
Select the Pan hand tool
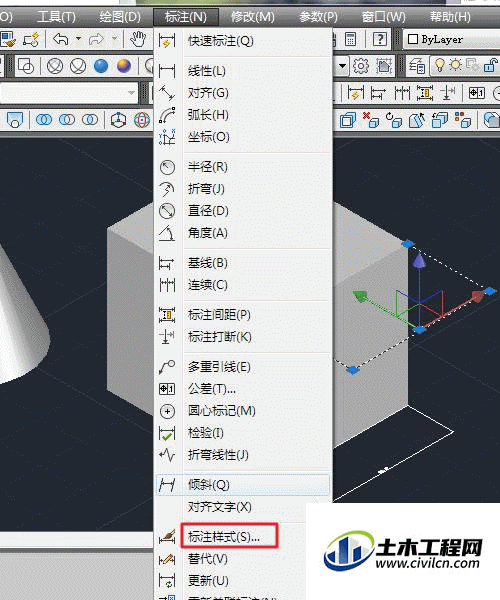click(x=138, y=39)
